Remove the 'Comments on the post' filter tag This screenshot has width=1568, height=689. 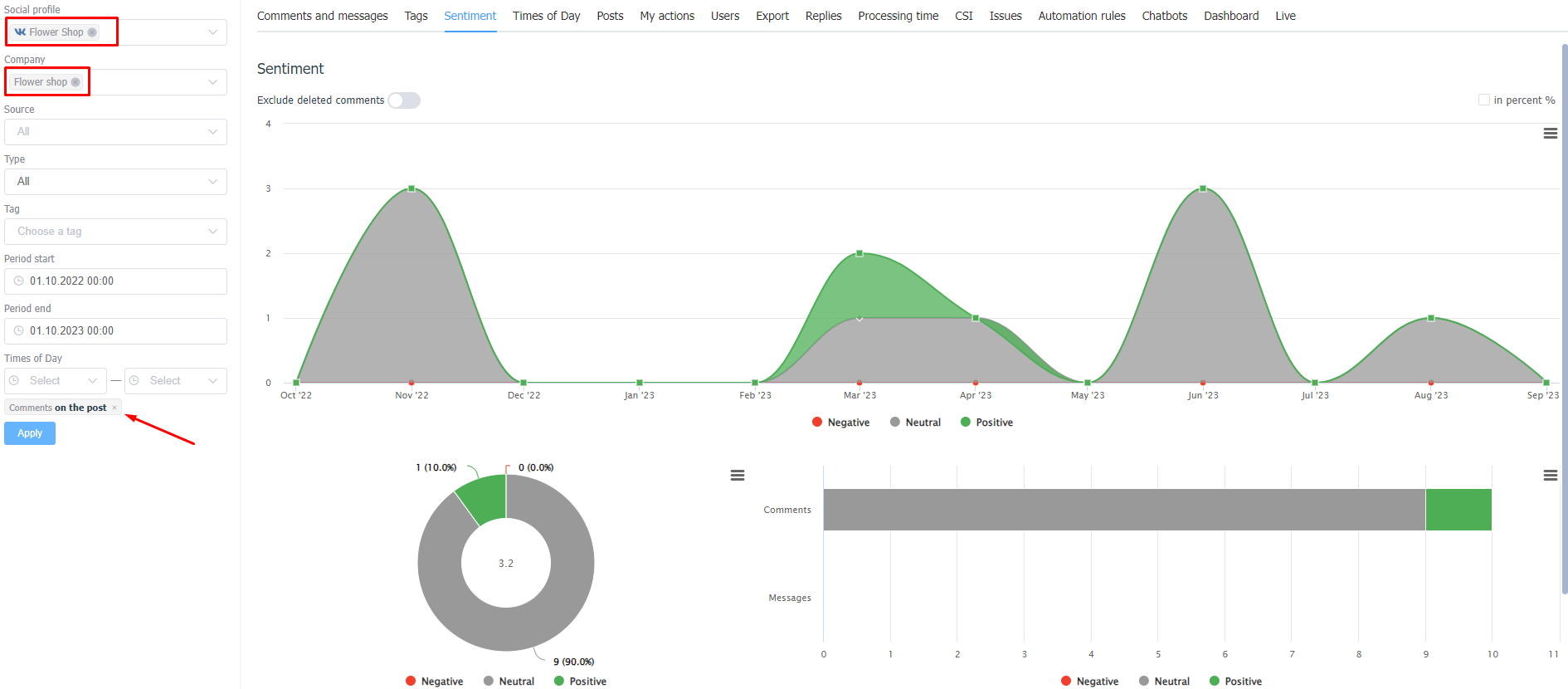(x=114, y=408)
